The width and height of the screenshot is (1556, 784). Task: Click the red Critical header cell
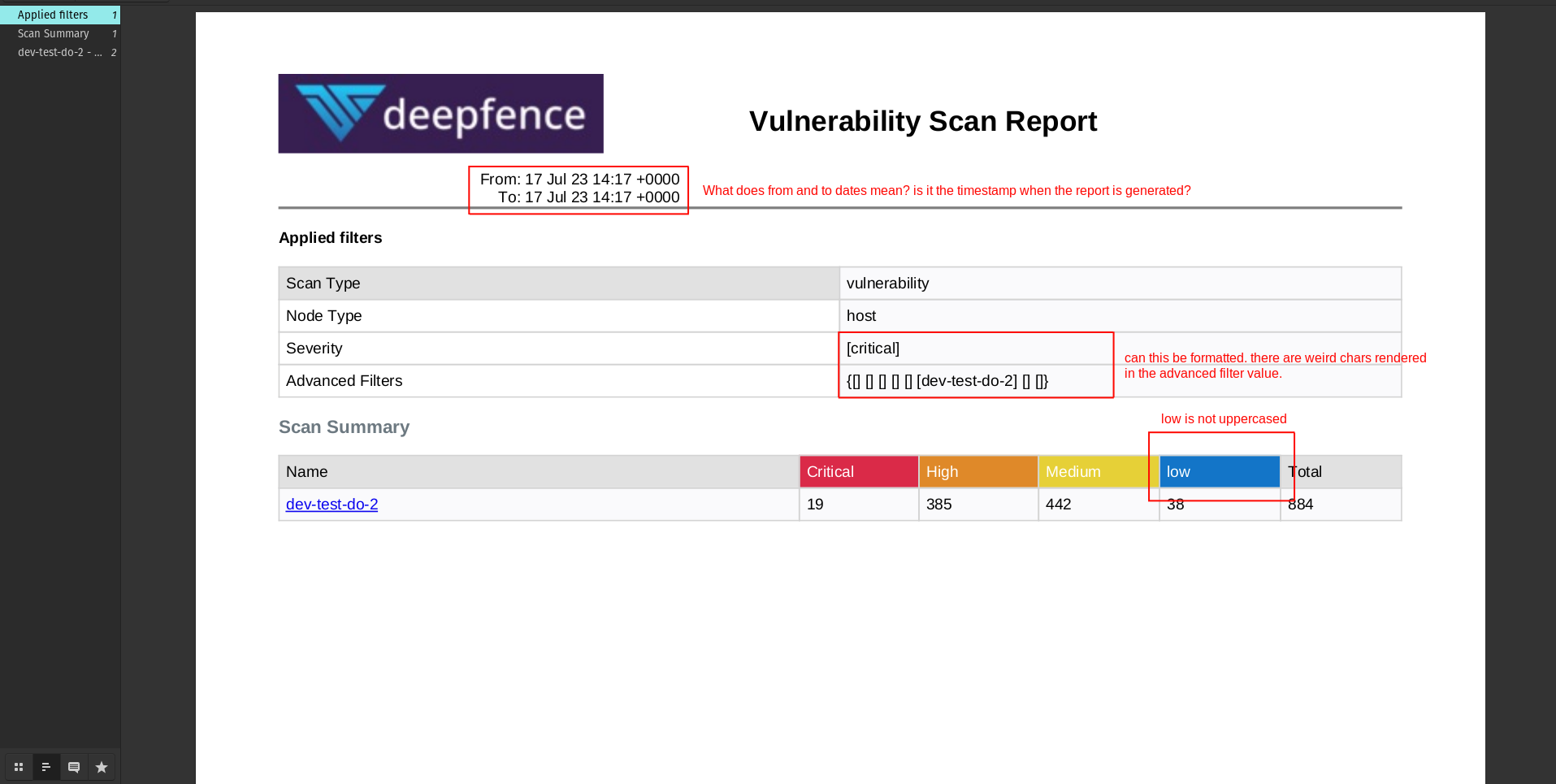coord(858,471)
